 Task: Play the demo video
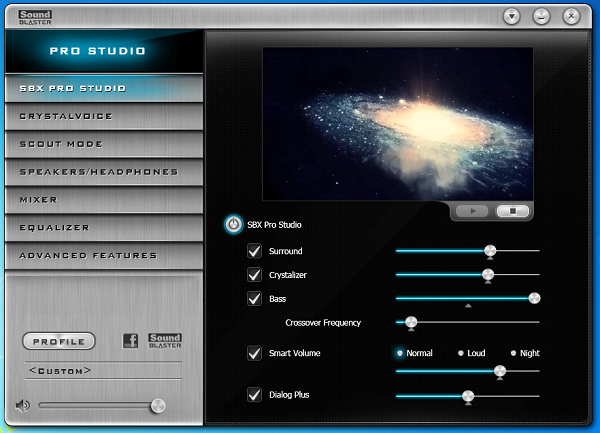(473, 211)
